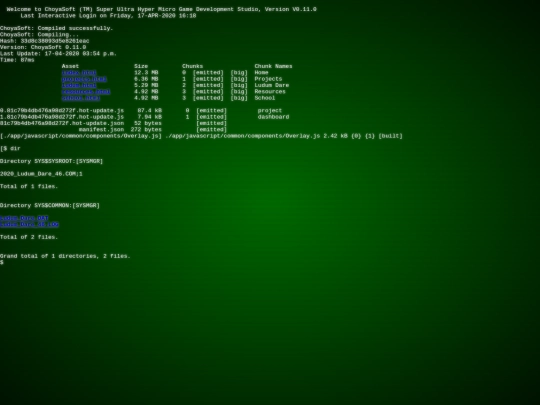
Task: Open the ludum.html asset link
Action: pos(79,85)
